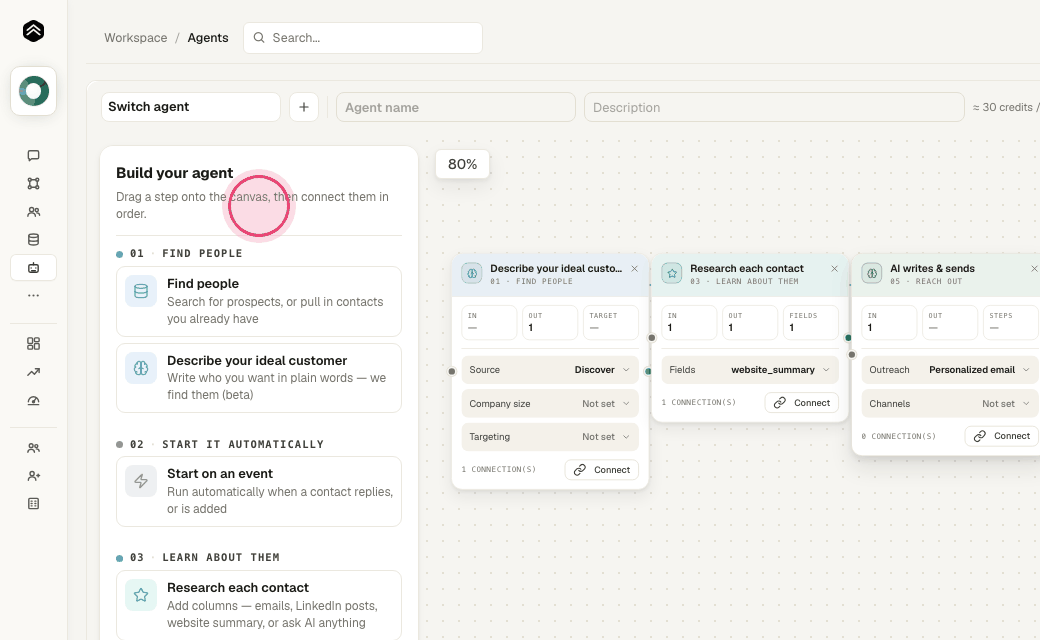Select the Find people step card
Image resolution: width=1040 pixels, height=640 pixels.
tap(259, 301)
